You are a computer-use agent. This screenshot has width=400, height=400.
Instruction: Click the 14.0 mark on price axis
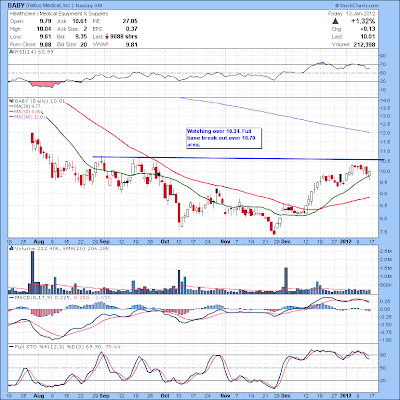coord(385,101)
